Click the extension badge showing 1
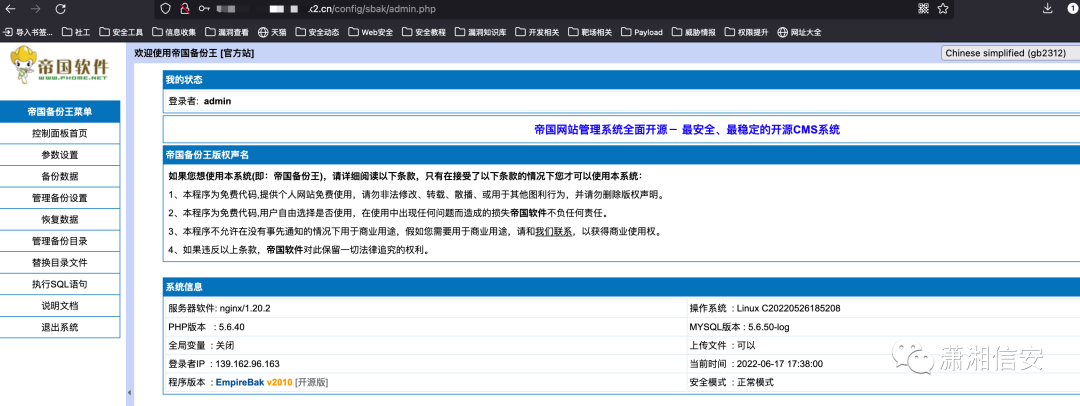This screenshot has width=1080, height=406. pos(1073,8)
